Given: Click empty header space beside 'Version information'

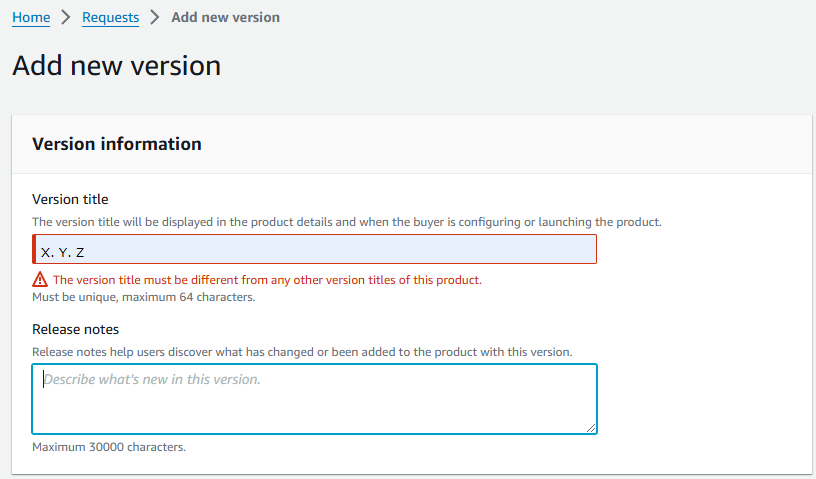Looking at the screenshot, I should coord(500,144).
